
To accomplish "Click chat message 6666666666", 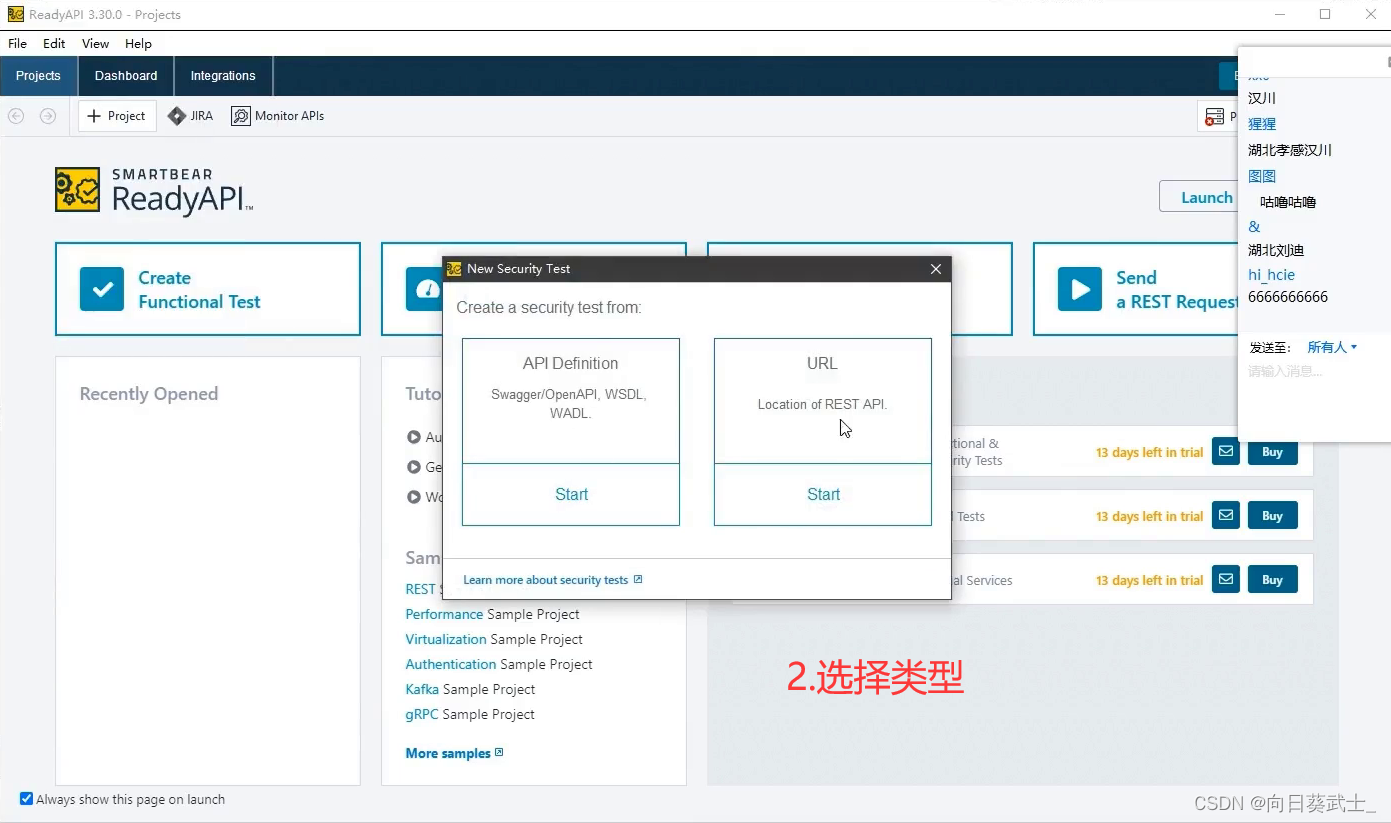I will click(x=1288, y=297).
